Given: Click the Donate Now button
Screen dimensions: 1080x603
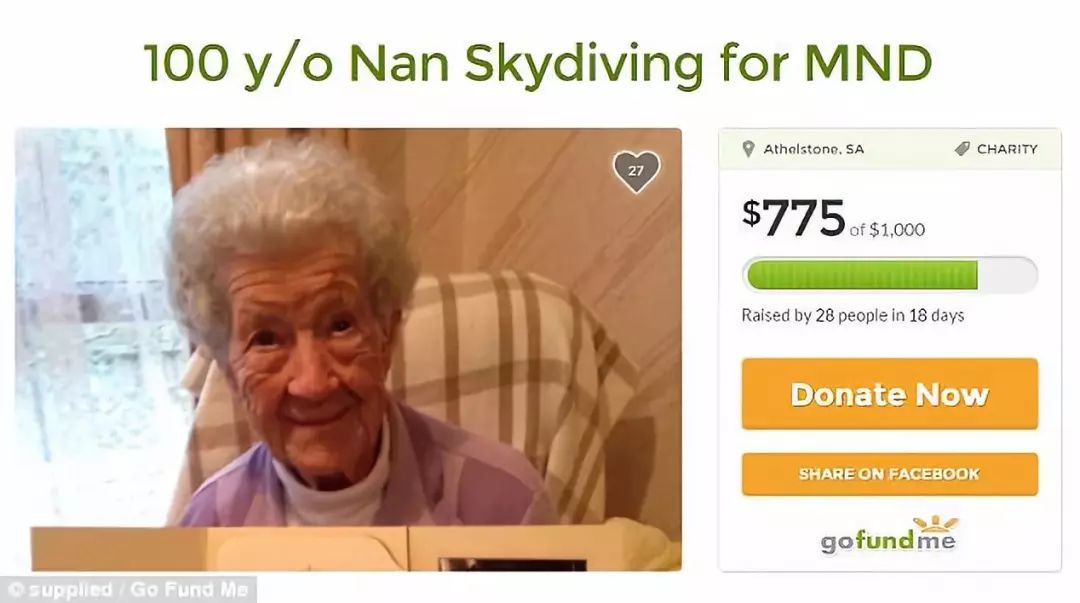Looking at the screenshot, I should click(x=889, y=394).
